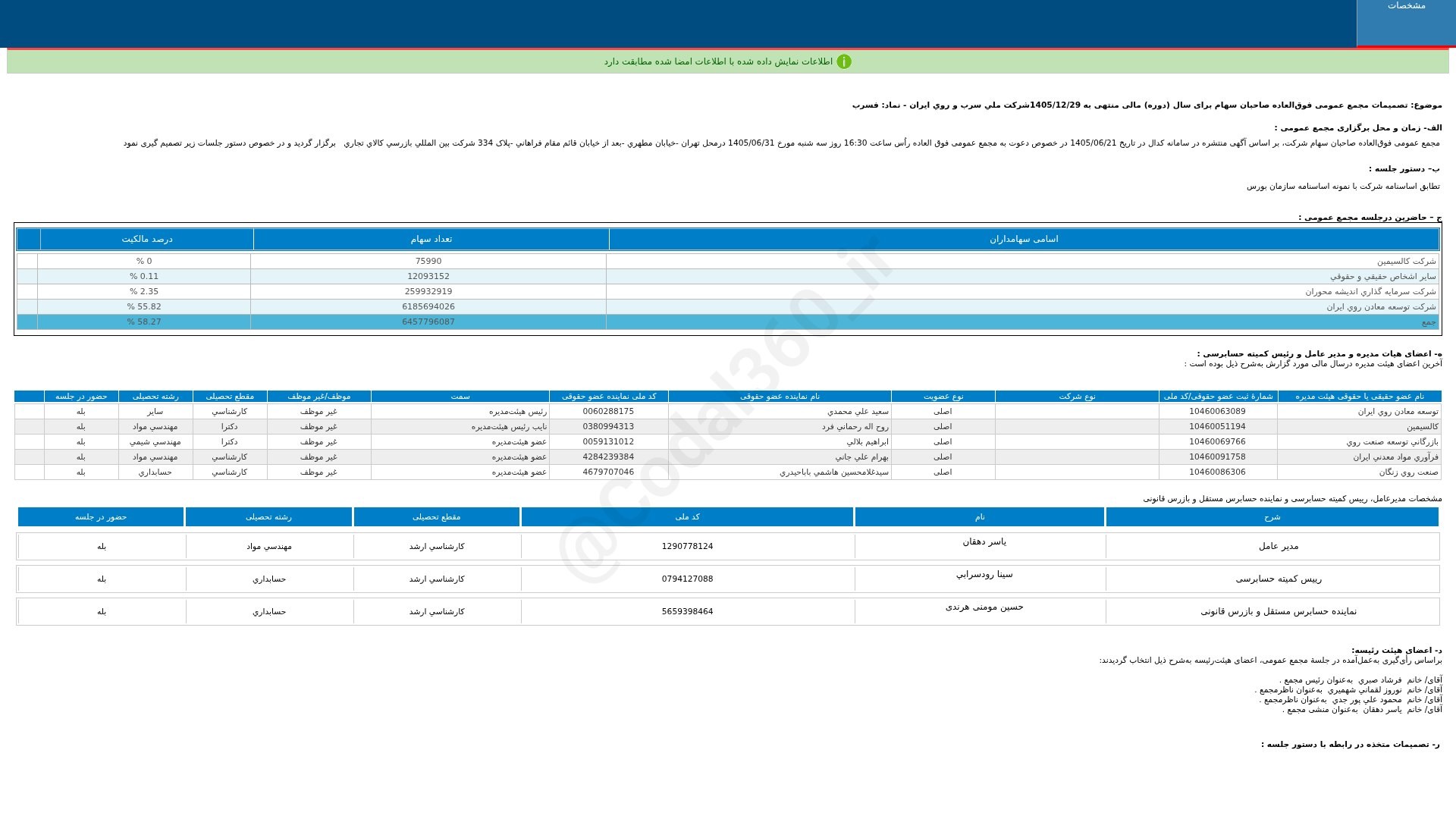Click the green info icon in the banner

[844, 61]
